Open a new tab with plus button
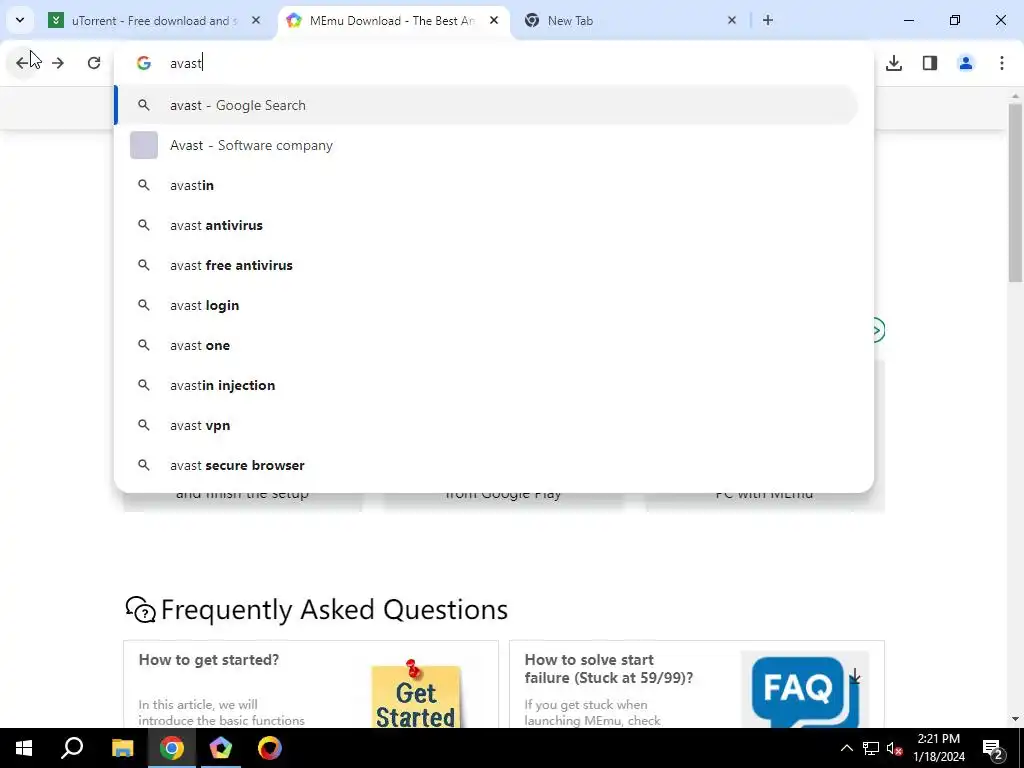1024x768 pixels. click(x=768, y=20)
